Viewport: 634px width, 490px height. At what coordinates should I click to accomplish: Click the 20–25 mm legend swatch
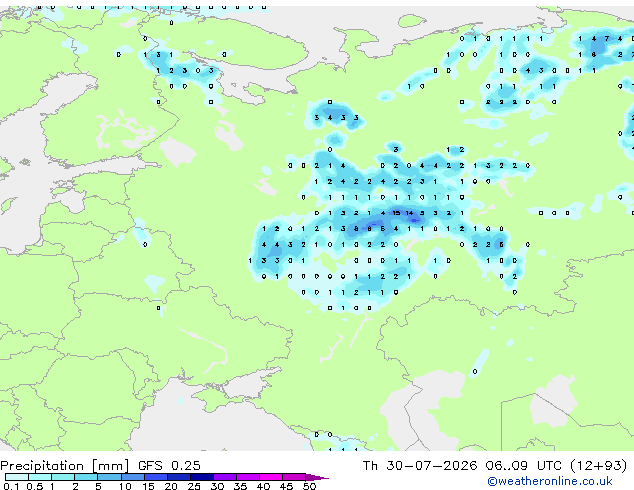[179, 477]
